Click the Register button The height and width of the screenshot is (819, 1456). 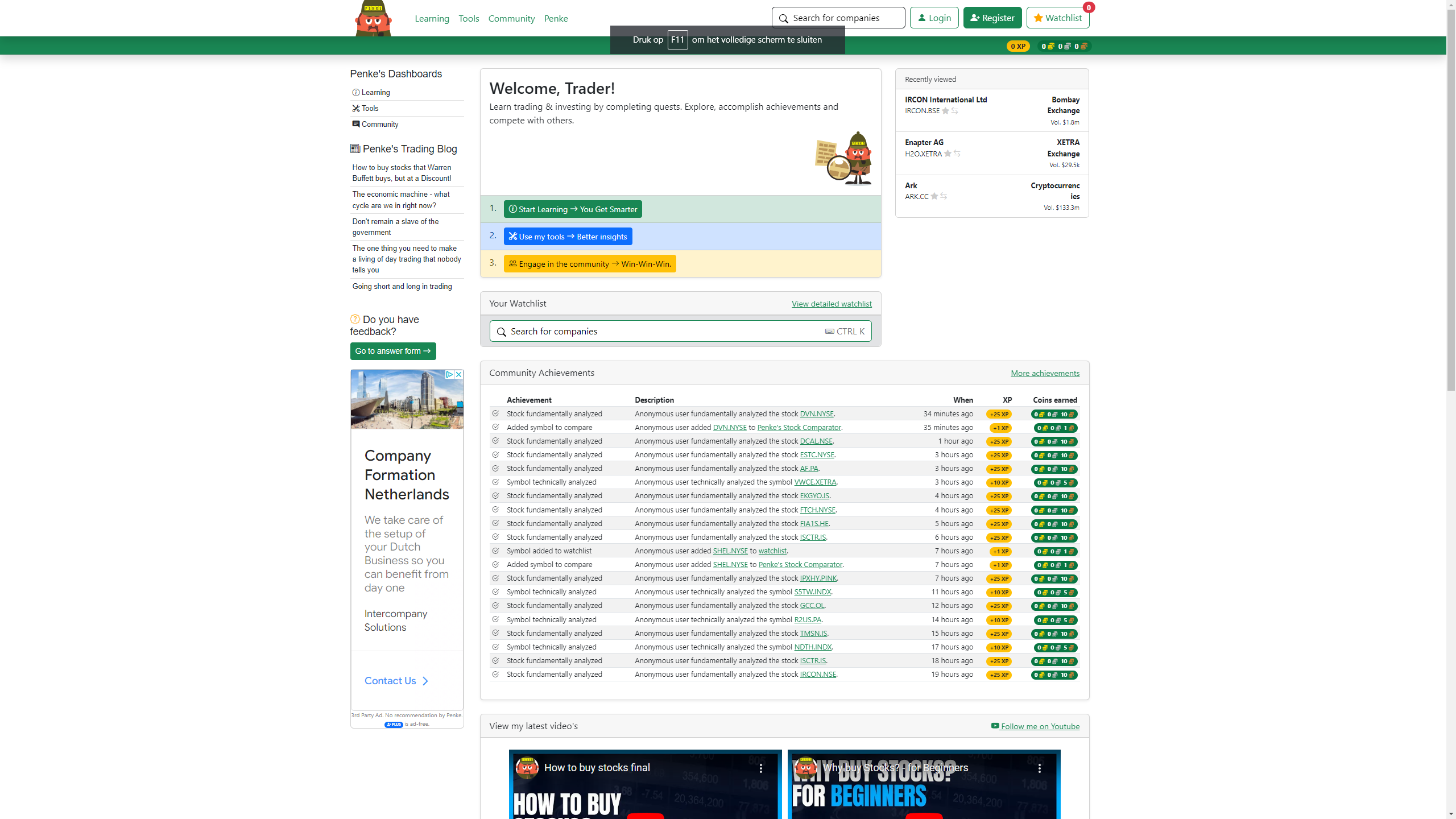click(992, 18)
